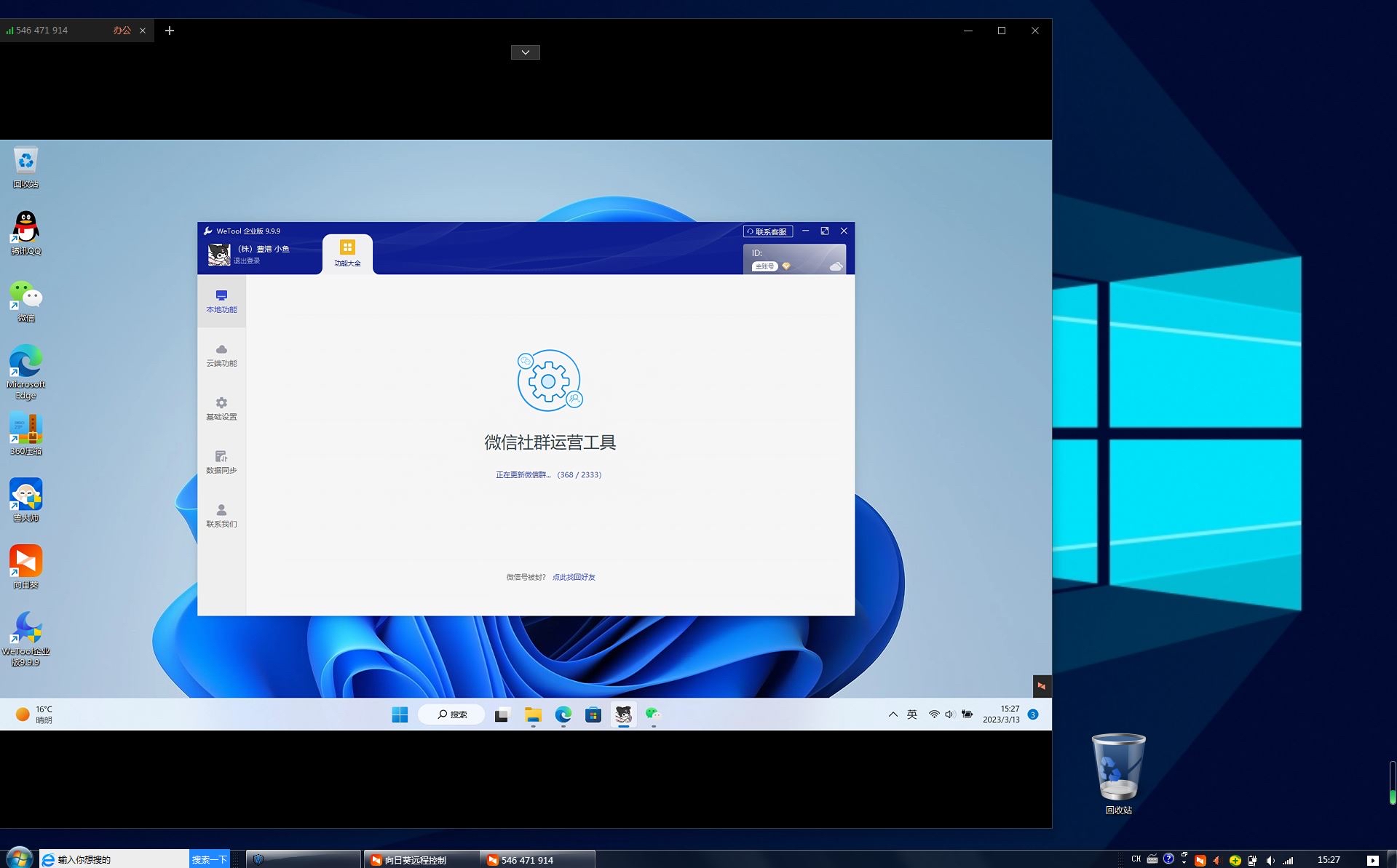Screen dimensions: 1397x868
Task: Close the 546 471 914 session tab
Action: (143, 31)
